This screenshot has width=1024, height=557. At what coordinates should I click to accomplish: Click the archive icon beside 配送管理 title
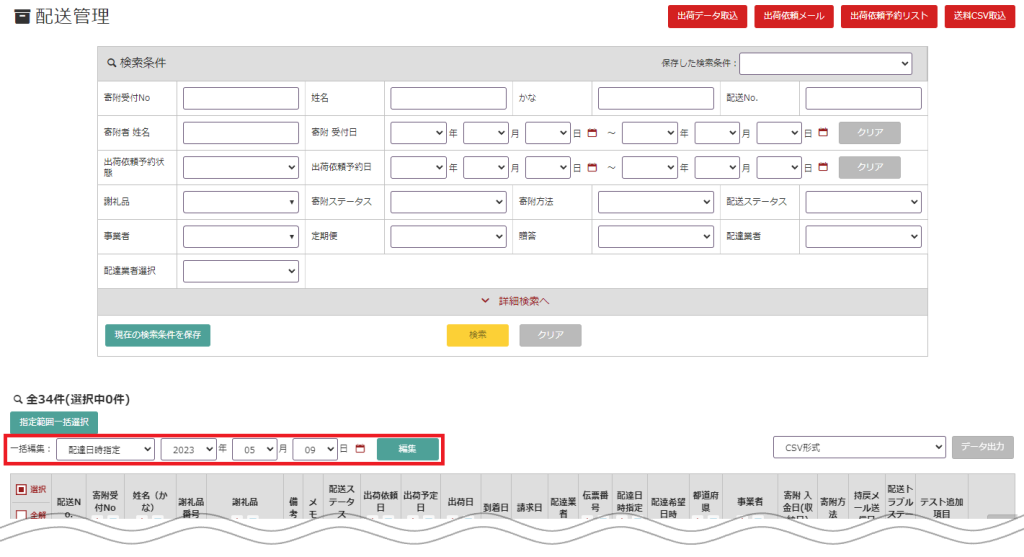click(22, 17)
